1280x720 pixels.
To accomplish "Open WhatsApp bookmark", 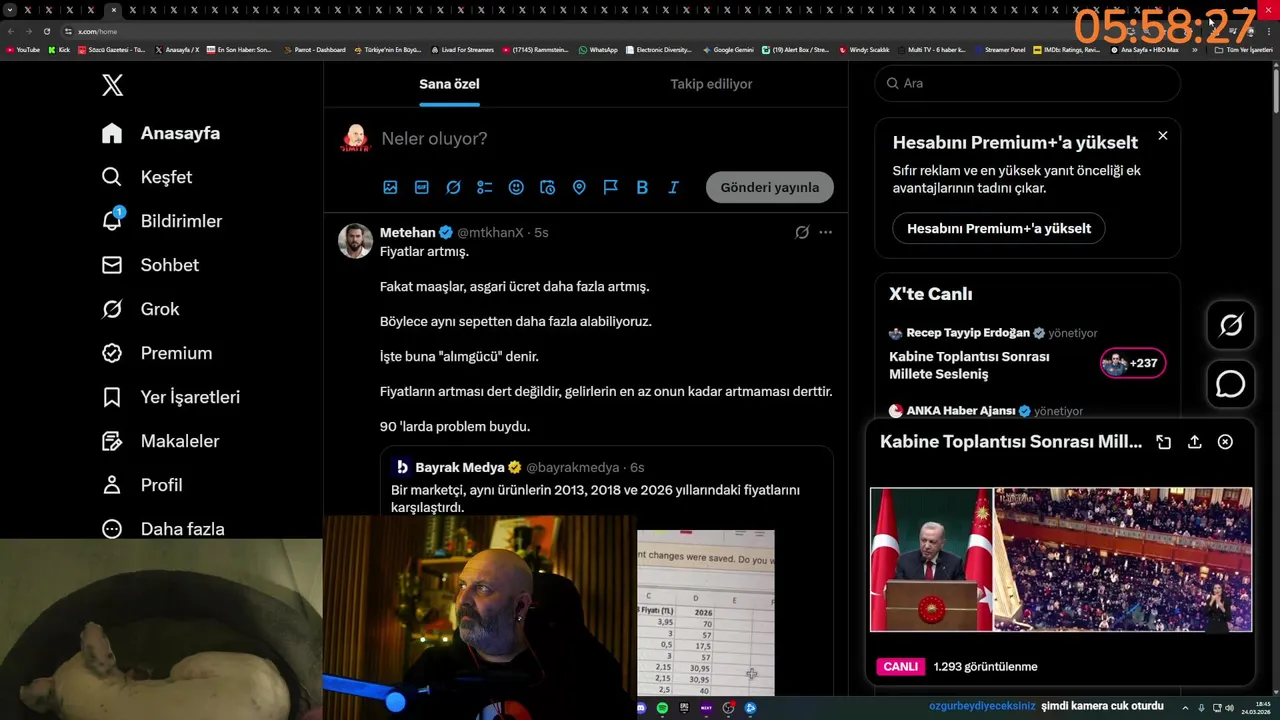I will coord(598,49).
